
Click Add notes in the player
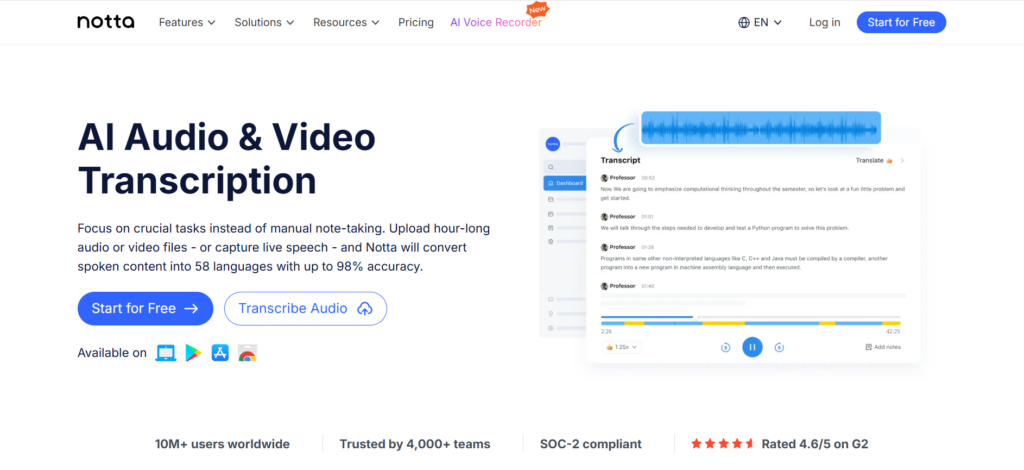tap(883, 347)
